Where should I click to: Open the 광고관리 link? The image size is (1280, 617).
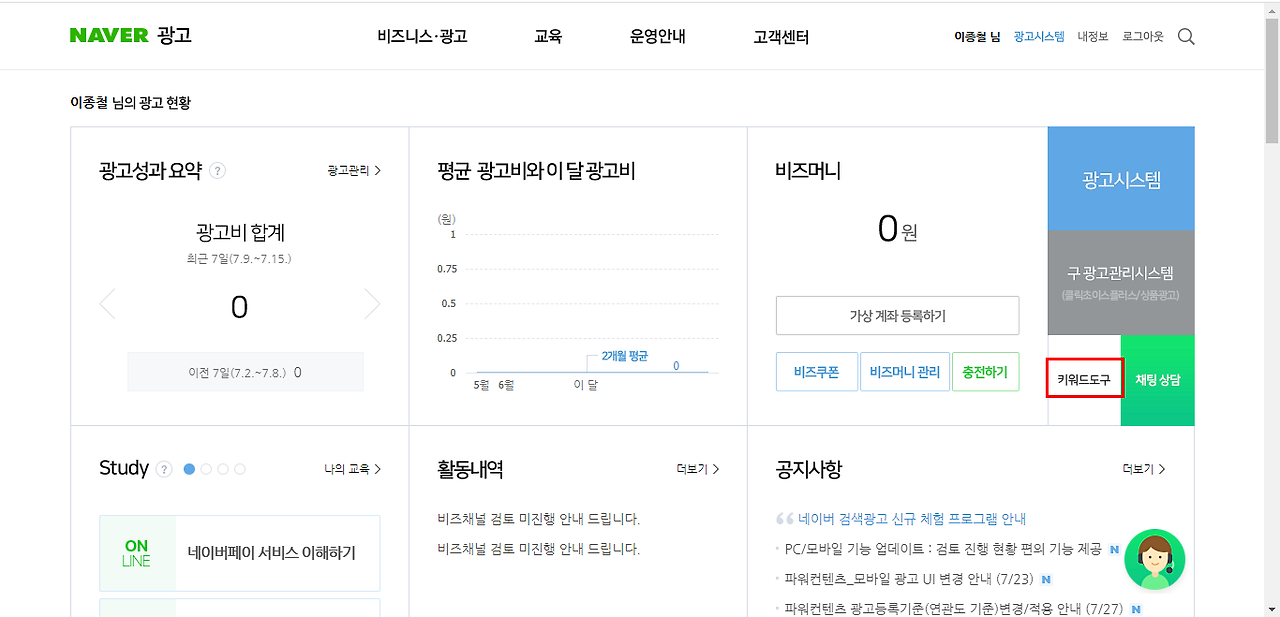[354, 171]
